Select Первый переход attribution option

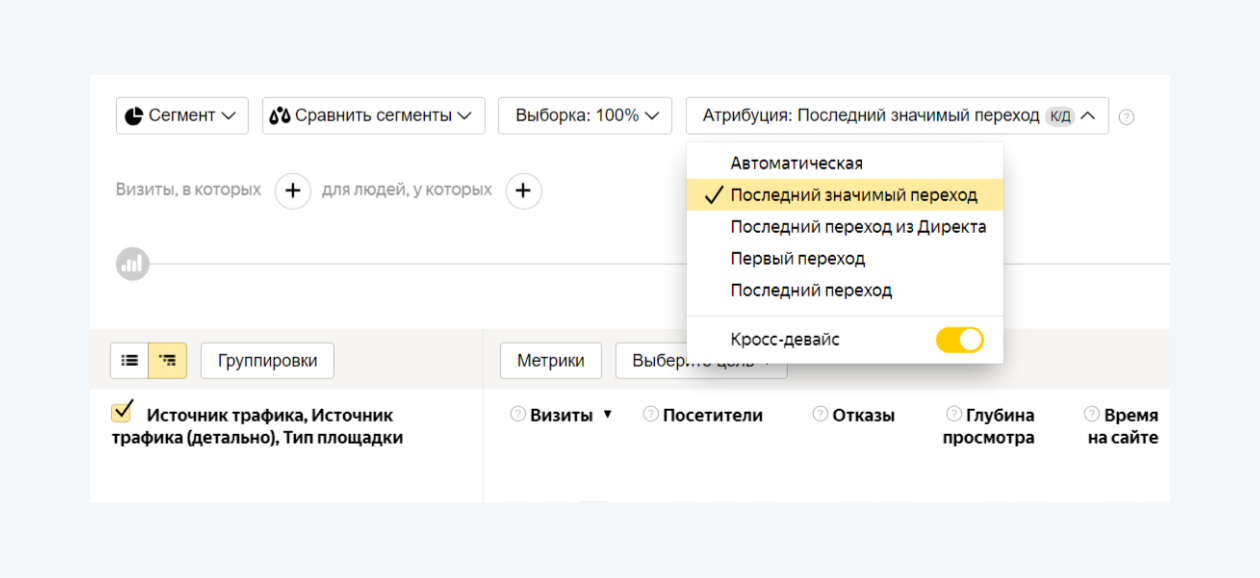click(797, 259)
